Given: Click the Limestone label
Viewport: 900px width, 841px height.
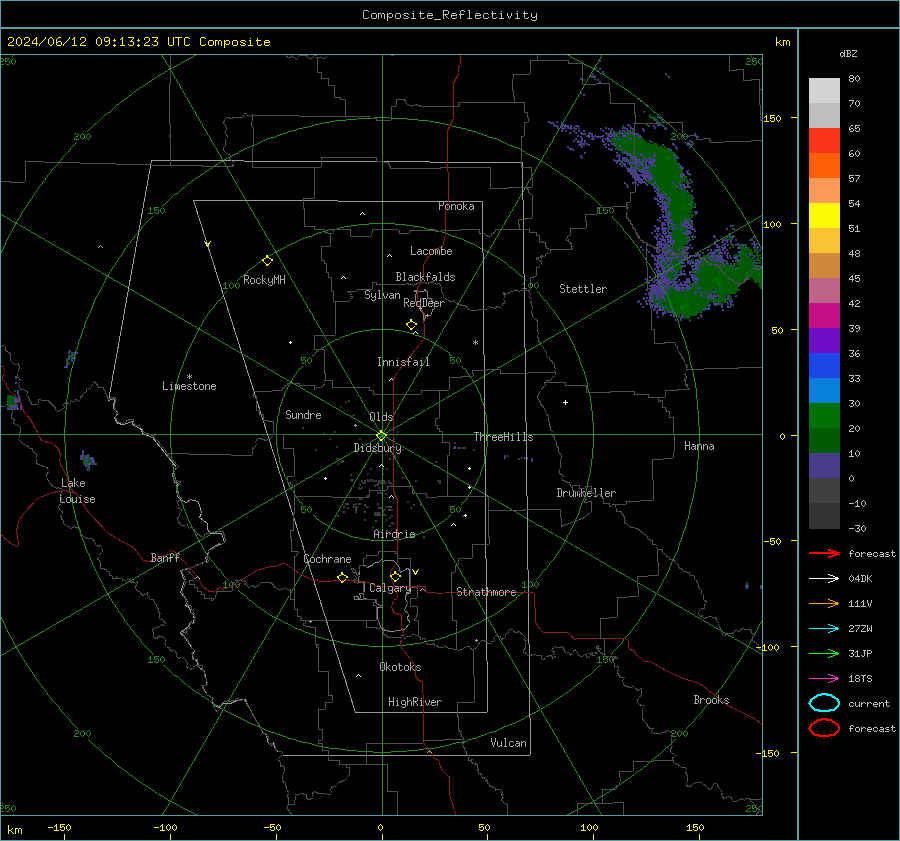Looking at the screenshot, I should (x=189, y=386).
